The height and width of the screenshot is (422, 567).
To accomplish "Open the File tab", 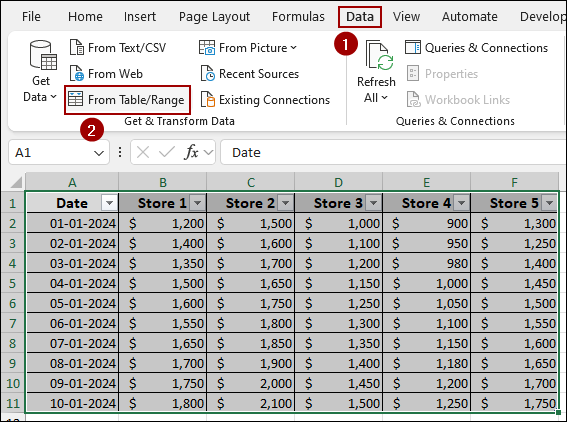I will pos(31,17).
